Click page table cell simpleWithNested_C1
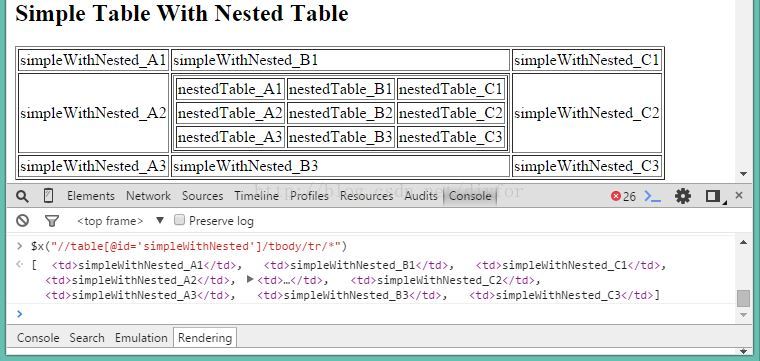This screenshot has height=361, width=760. click(x=586, y=61)
